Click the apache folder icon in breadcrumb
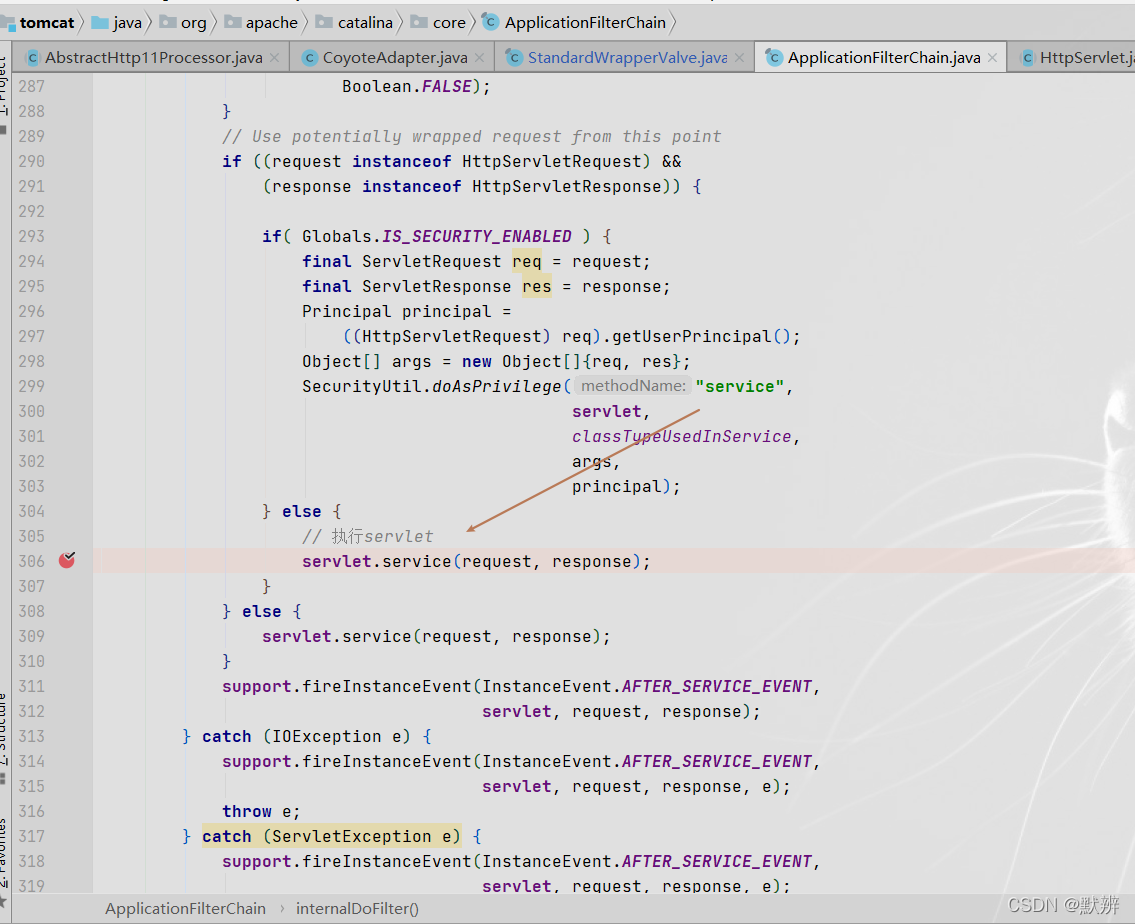Viewport: 1135px width, 924px height. click(232, 22)
